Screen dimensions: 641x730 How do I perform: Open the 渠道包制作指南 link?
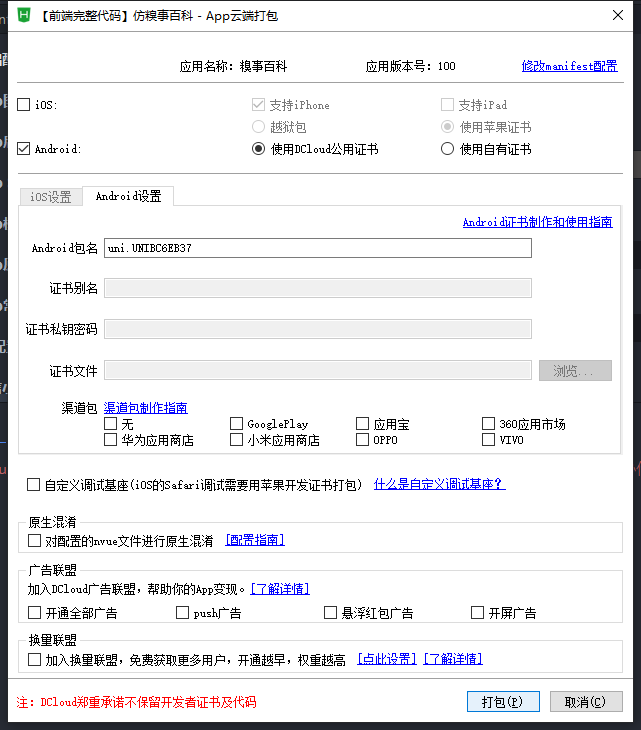pyautogui.click(x=145, y=408)
